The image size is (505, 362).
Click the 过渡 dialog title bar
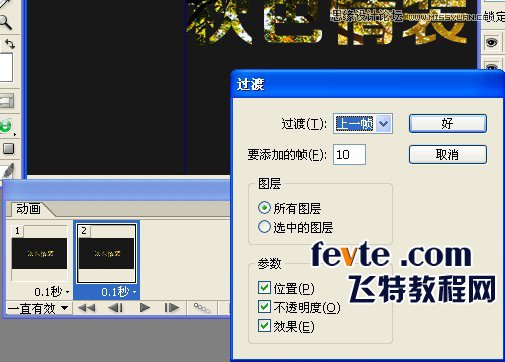367,84
